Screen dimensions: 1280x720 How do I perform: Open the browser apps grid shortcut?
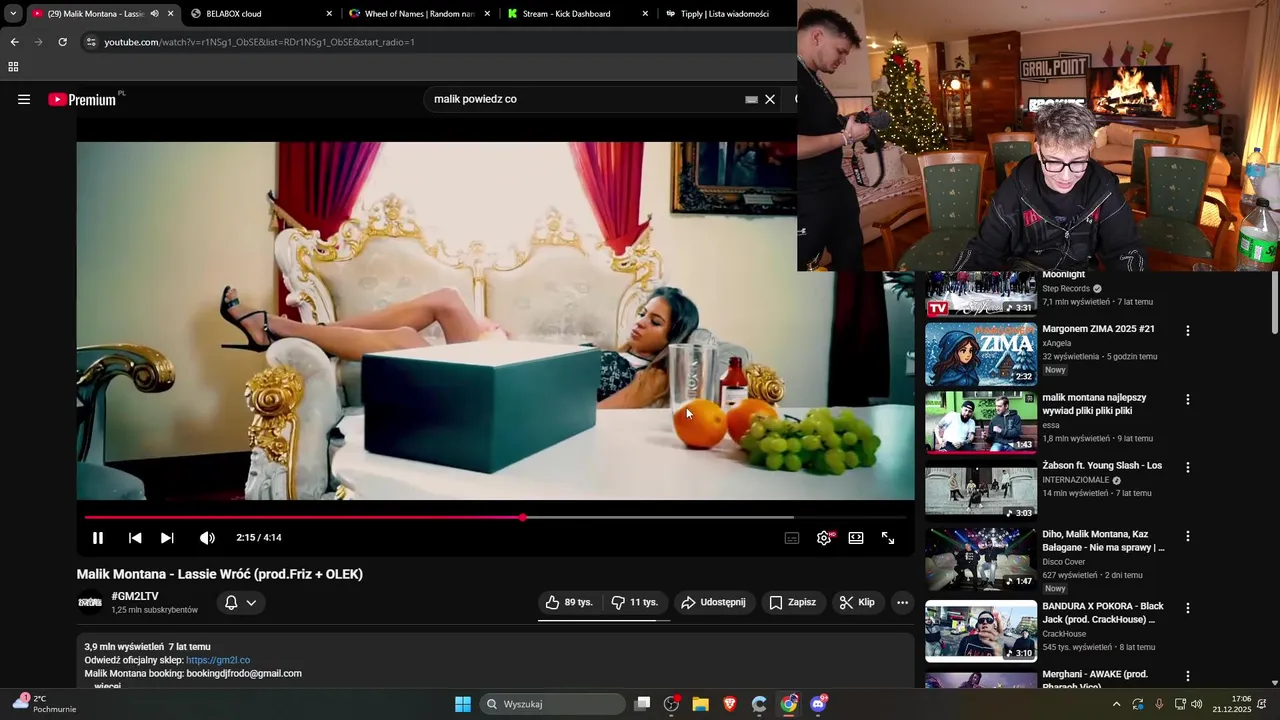click(13, 67)
